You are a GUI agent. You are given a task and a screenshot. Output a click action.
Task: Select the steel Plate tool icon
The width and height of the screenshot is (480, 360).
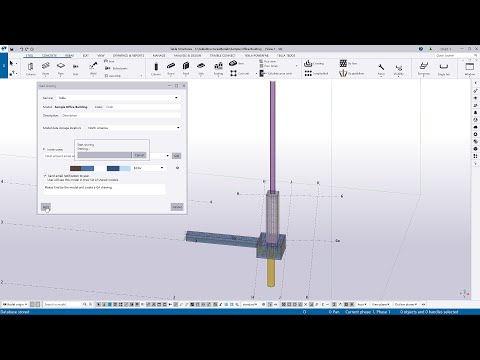point(61,68)
